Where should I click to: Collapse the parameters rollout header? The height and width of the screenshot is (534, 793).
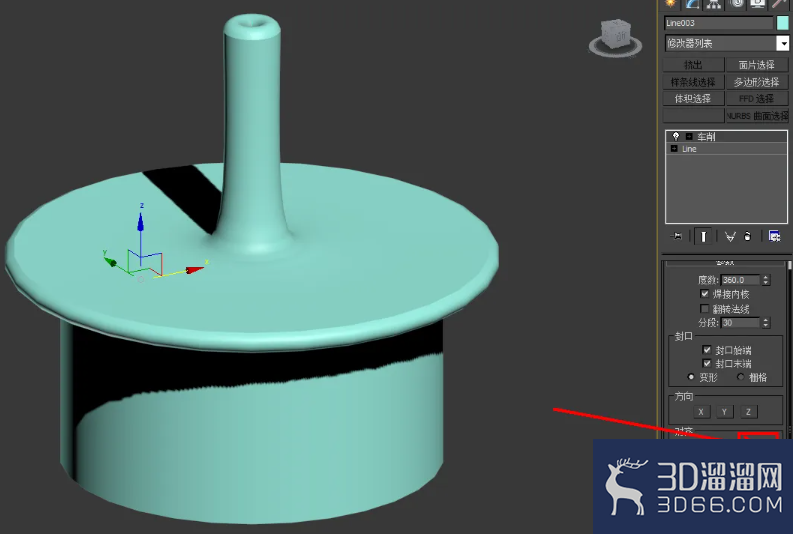pyautogui.click(x=725, y=263)
